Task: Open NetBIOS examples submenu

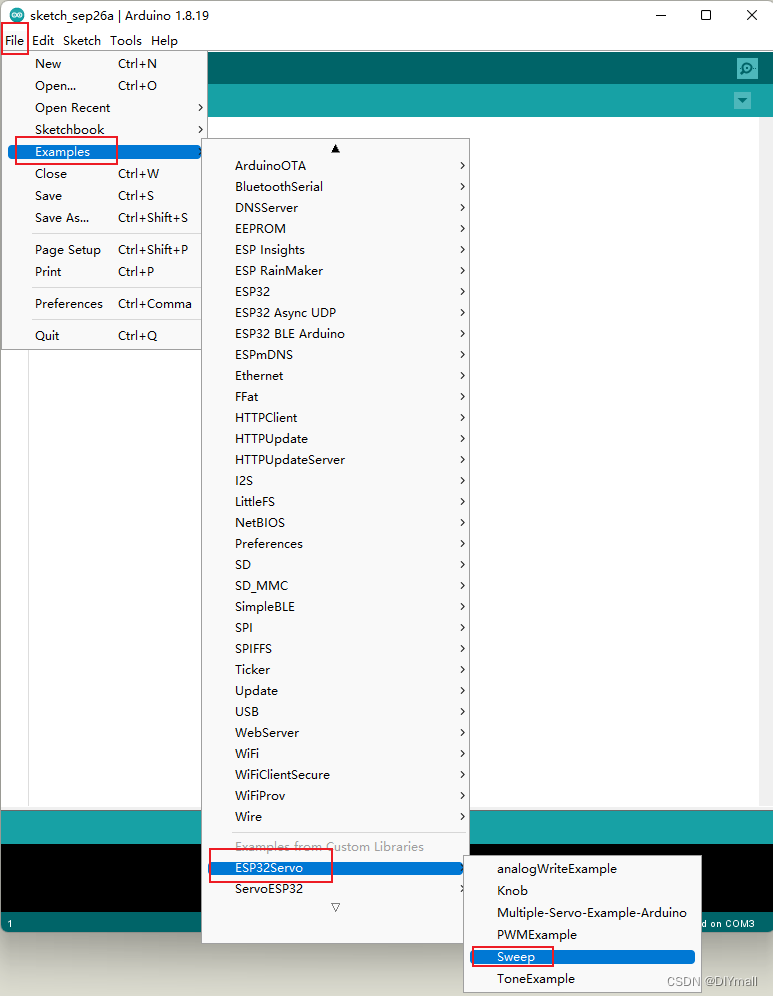Action: [336, 522]
